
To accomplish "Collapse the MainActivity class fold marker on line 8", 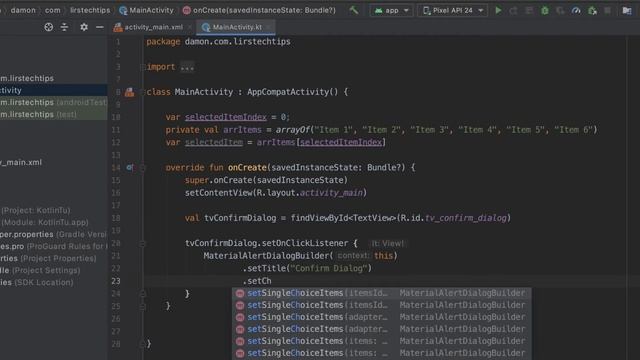I will (x=142, y=92).
